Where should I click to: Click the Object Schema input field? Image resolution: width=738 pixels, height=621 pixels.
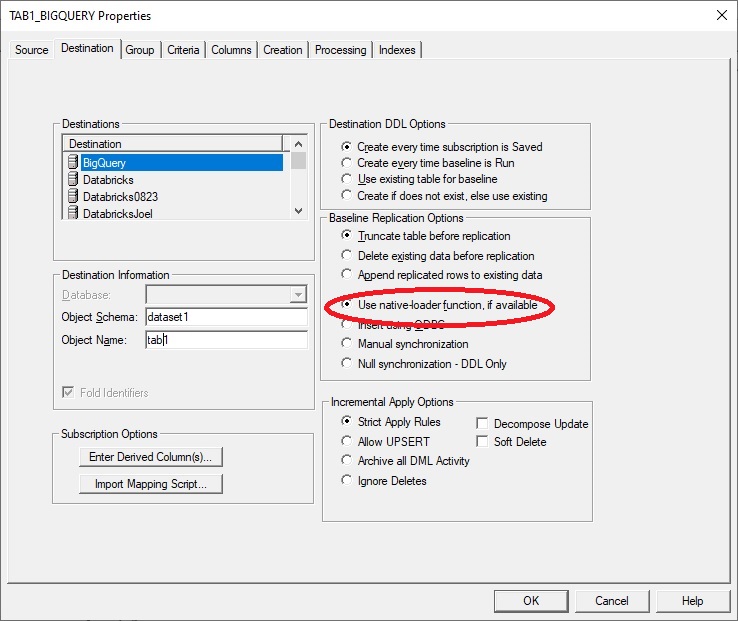tap(225, 317)
